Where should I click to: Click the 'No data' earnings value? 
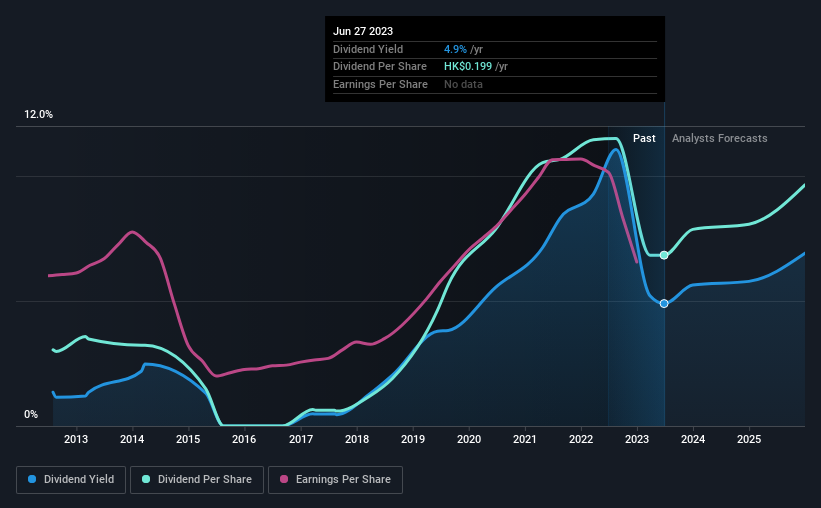tap(463, 84)
